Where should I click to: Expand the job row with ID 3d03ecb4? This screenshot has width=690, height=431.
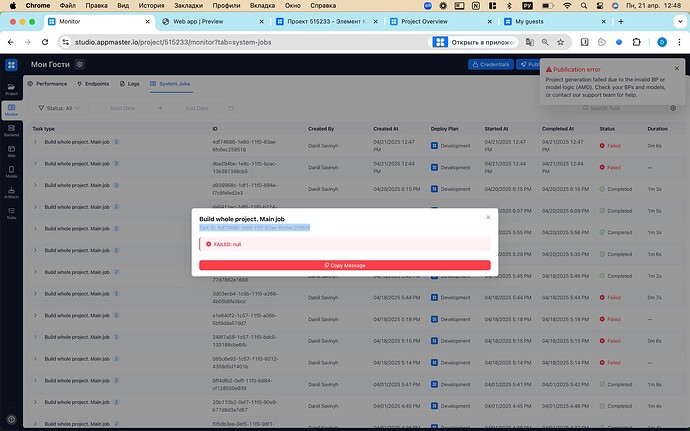pyautogui.click(x=36, y=294)
